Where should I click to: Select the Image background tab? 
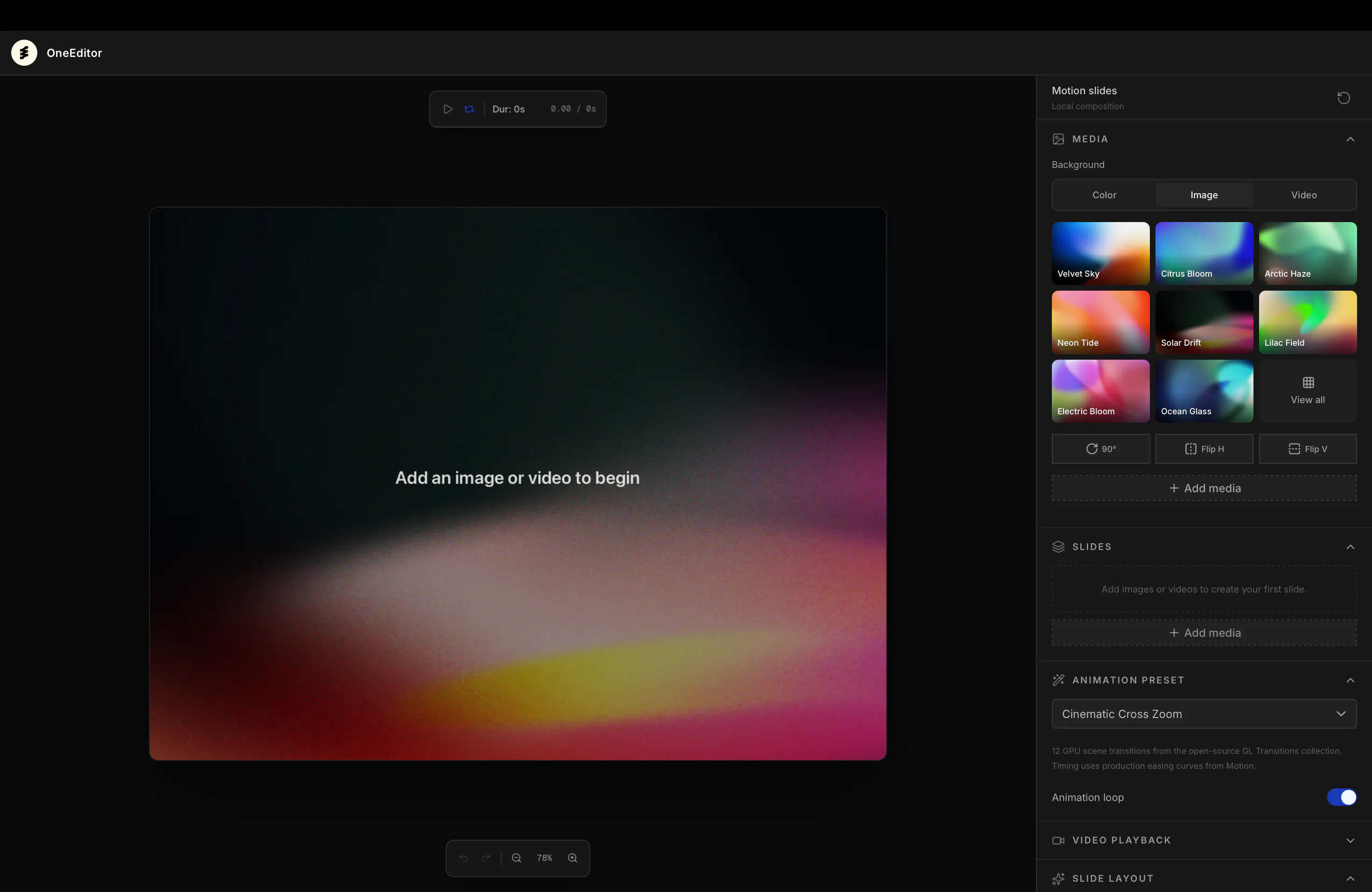[x=1204, y=195]
